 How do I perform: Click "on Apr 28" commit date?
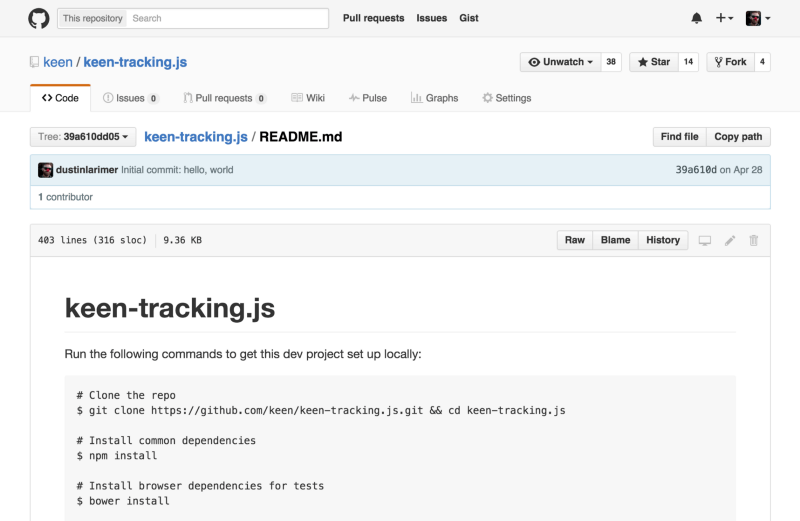(741, 170)
